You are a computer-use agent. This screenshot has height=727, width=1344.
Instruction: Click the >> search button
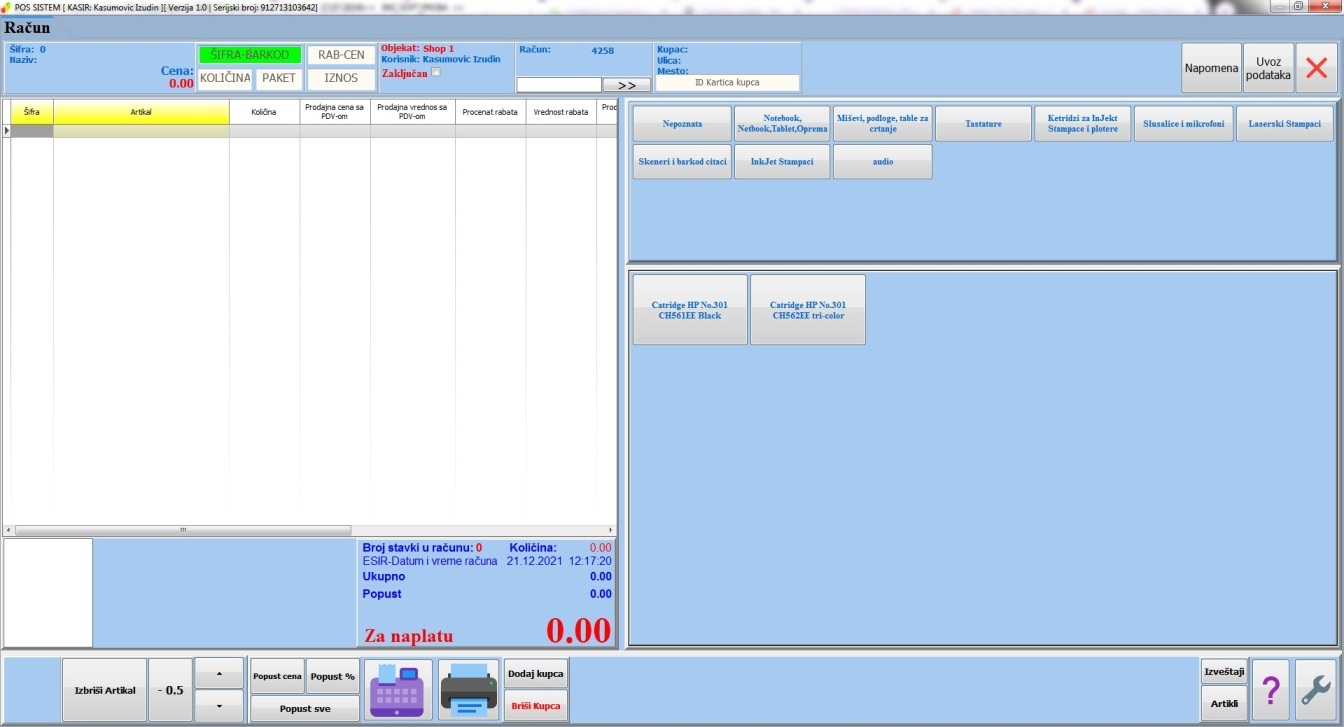click(x=627, y=85)
